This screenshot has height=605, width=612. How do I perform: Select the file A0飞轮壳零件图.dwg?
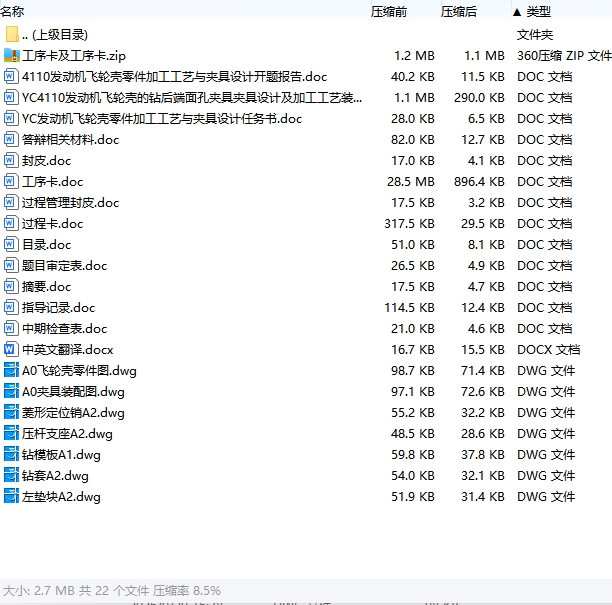pos(79,371)
